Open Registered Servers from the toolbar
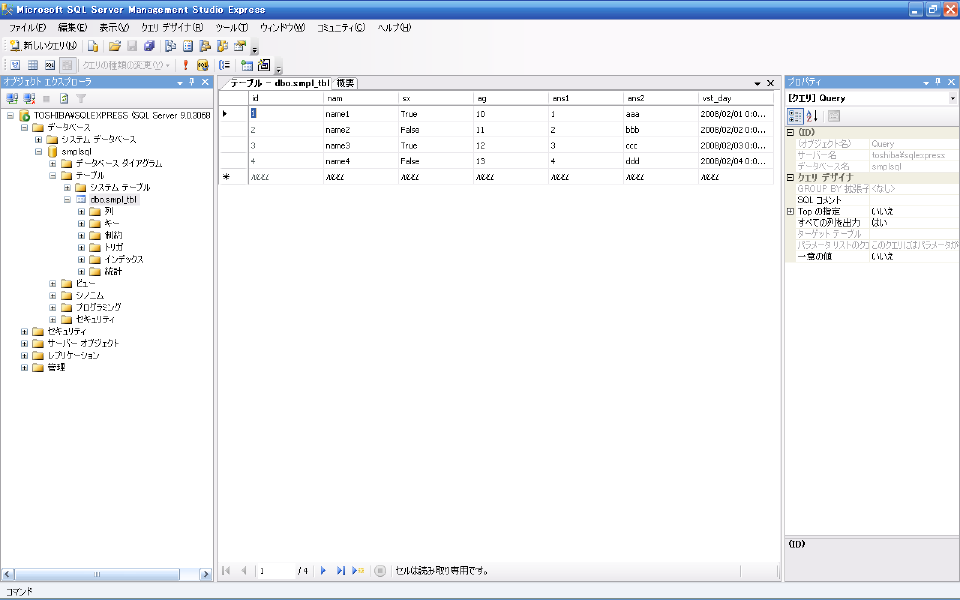Image resolution: width=960 pixels, height=600 pixels. [171, 46]
